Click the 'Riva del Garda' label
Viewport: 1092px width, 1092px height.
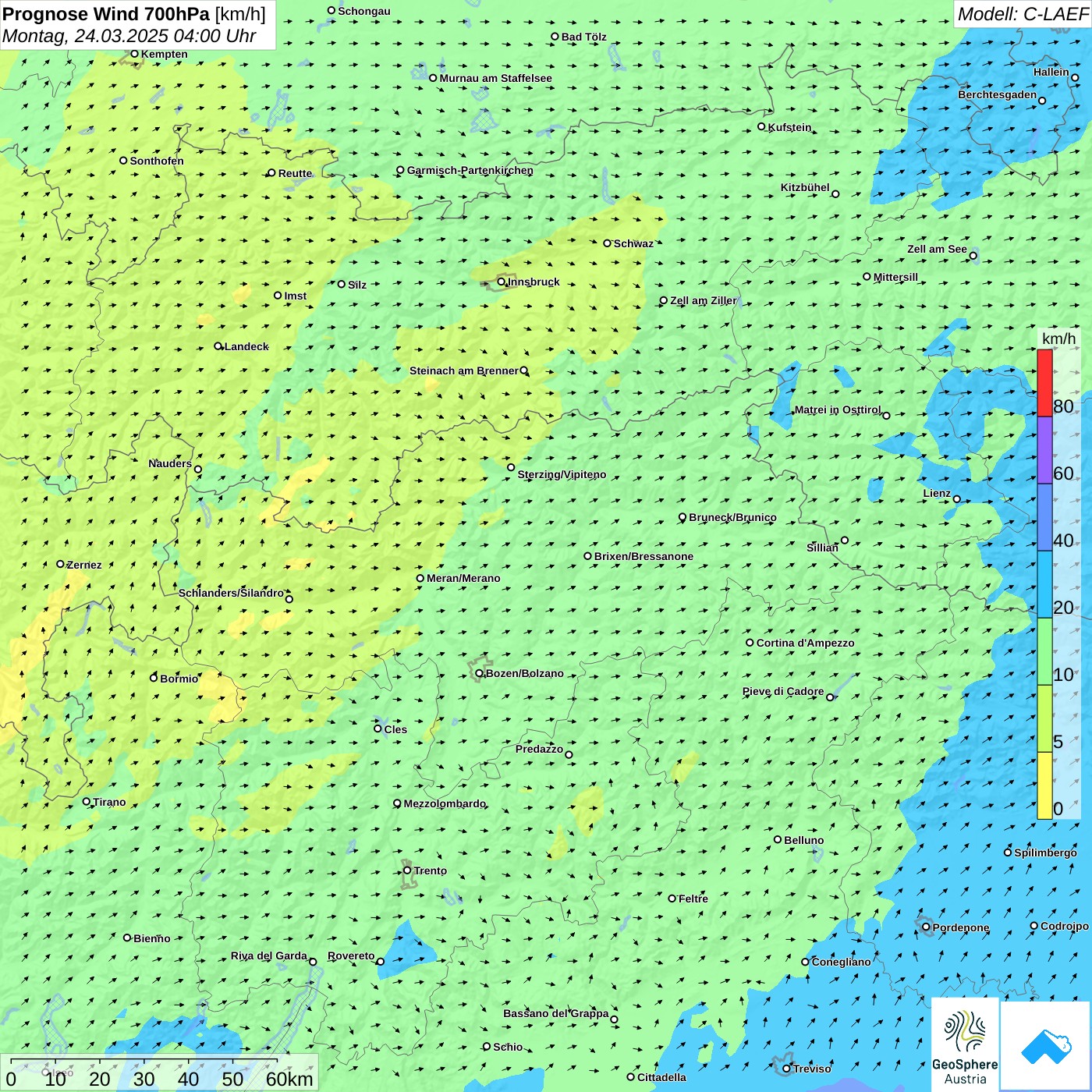point(269,955)
